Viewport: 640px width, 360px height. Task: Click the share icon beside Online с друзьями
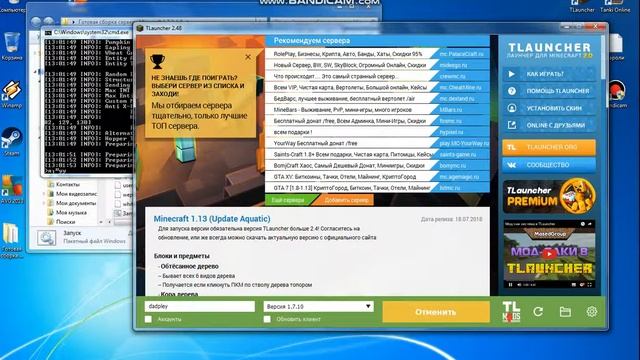pyautogui.click(x=511, y=125)
